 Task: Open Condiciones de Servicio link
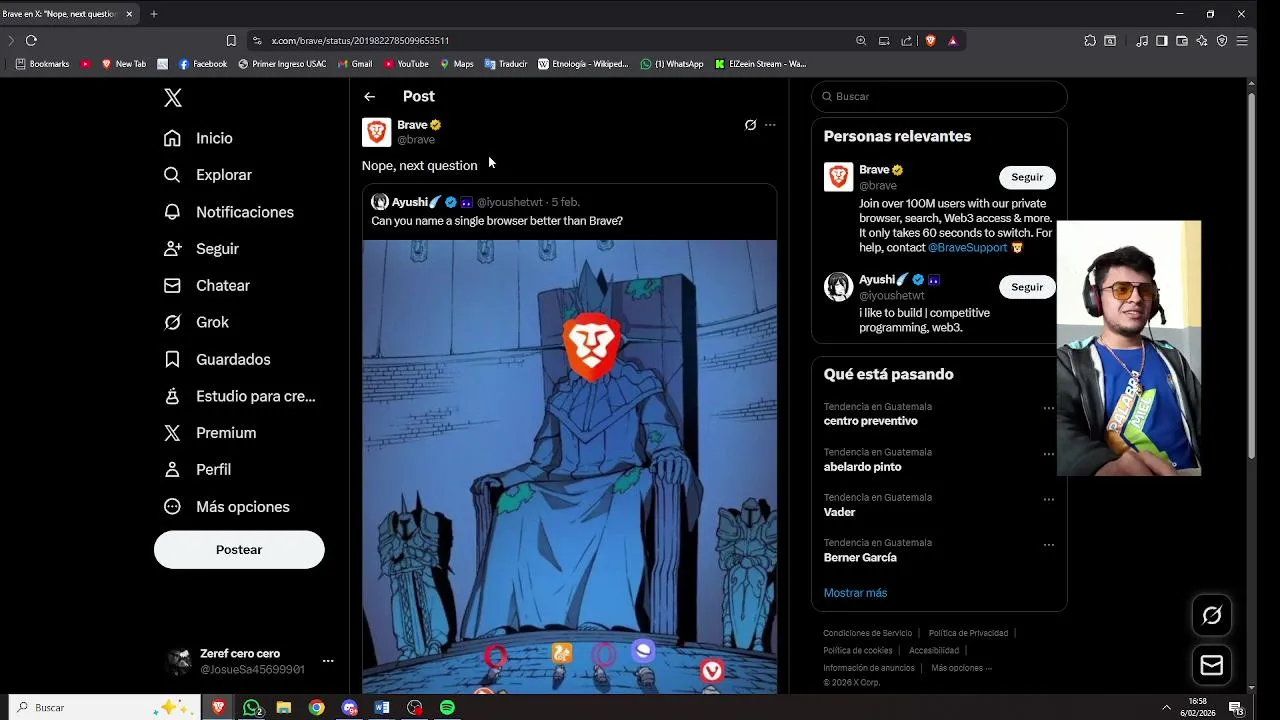pyautogui.click(x=867, y=633)
